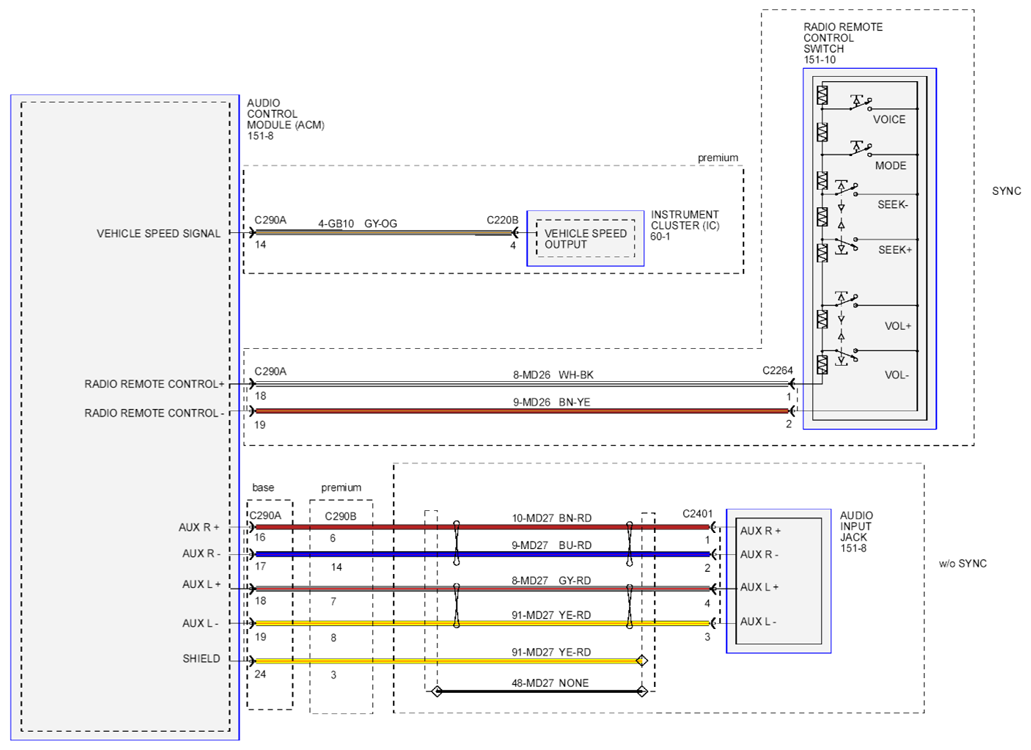Select the VOL+ switch label
This screenshot has width=1031, height=750.
[898, 326]
